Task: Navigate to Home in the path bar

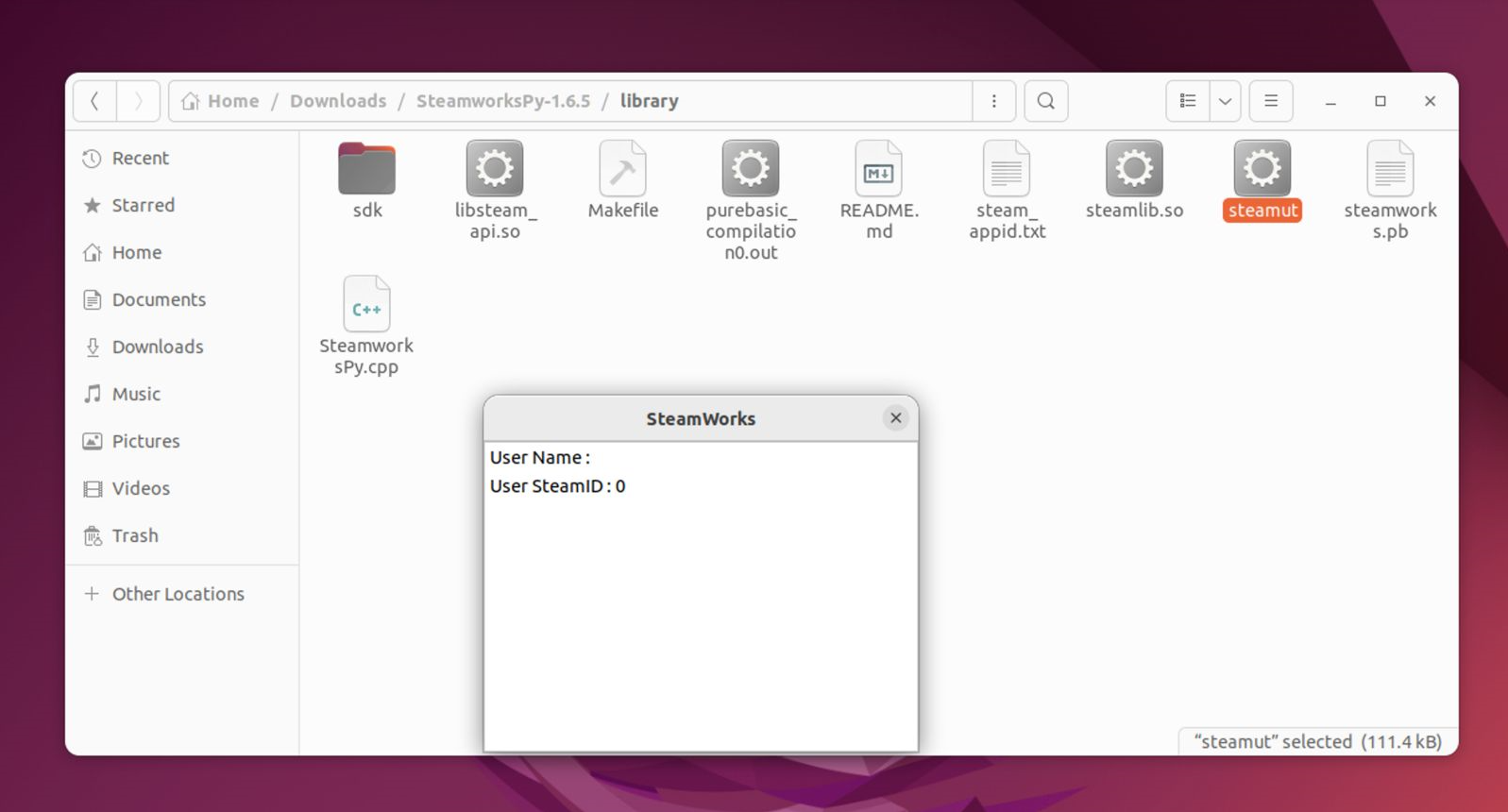Action: pos(221,101)
